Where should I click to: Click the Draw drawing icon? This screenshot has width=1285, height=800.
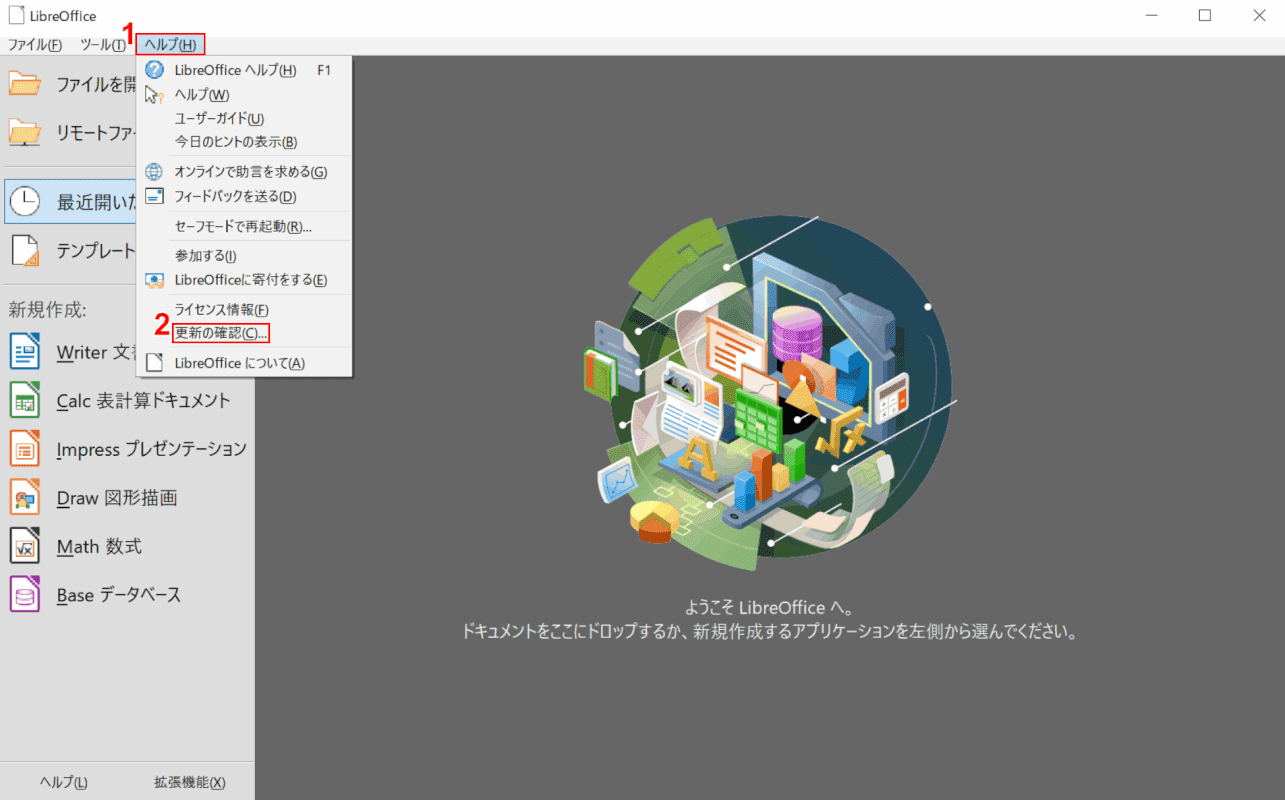pos(25,497)
